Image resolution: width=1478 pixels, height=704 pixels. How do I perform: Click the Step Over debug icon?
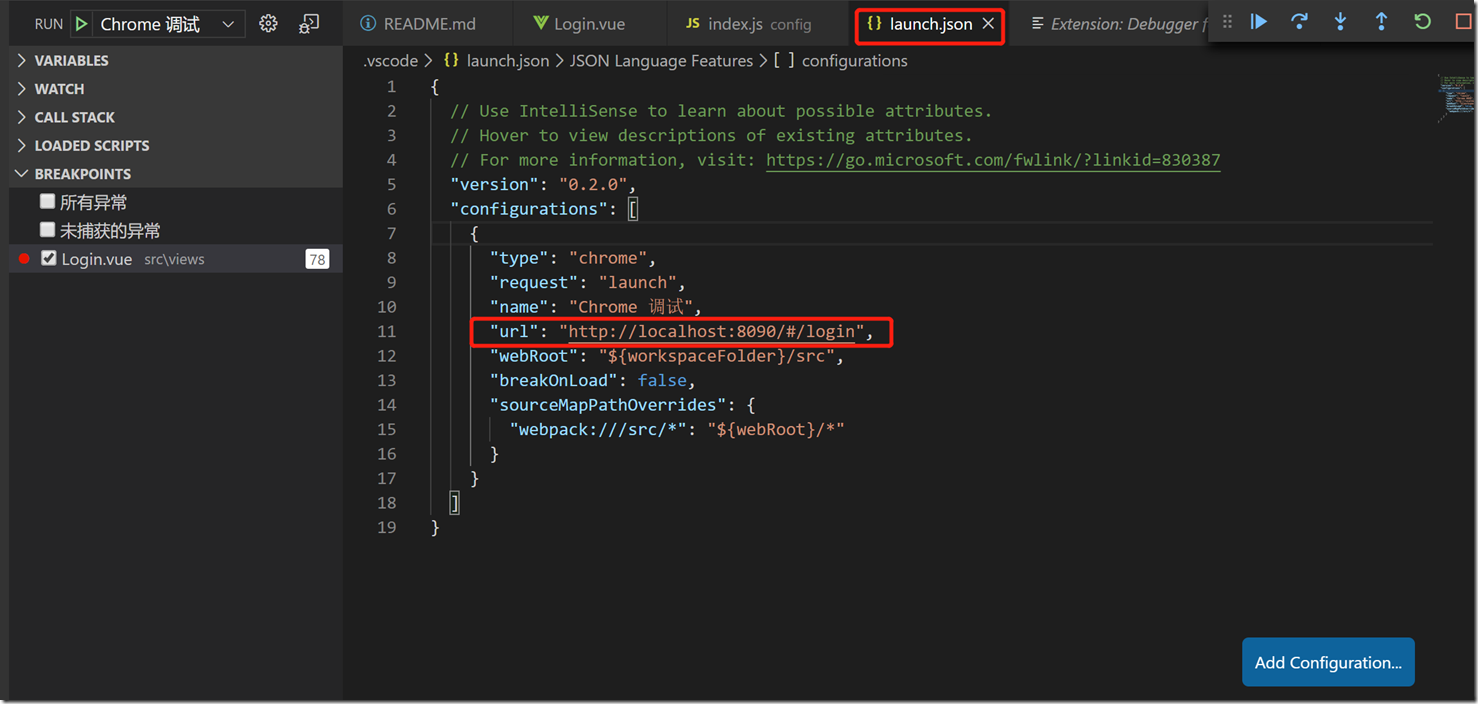coord(1299,21)
